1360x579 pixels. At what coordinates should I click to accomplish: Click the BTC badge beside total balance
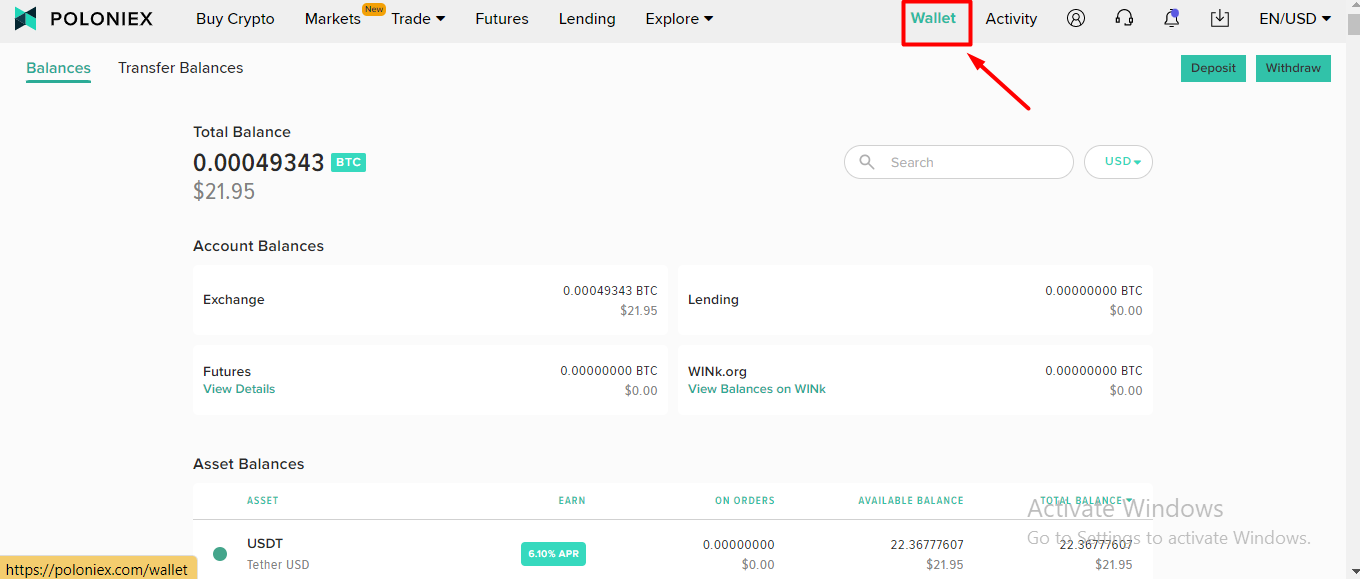pyautogui.click(x=348, y=162)
